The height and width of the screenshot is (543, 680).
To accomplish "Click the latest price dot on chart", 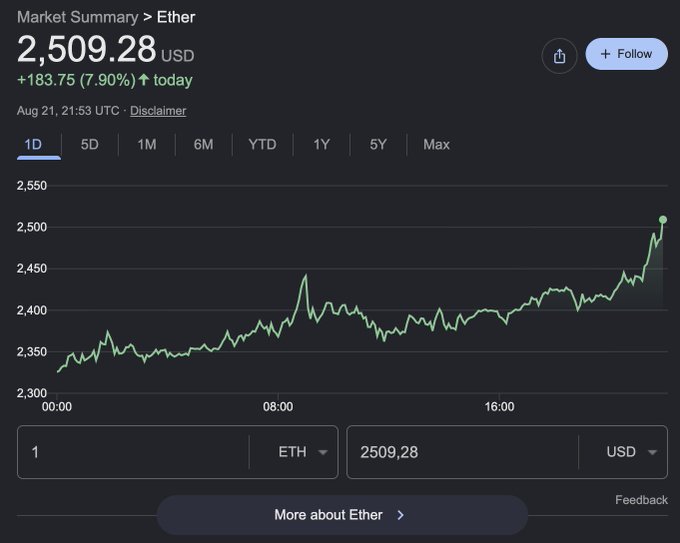I will (x=663, y=219).
